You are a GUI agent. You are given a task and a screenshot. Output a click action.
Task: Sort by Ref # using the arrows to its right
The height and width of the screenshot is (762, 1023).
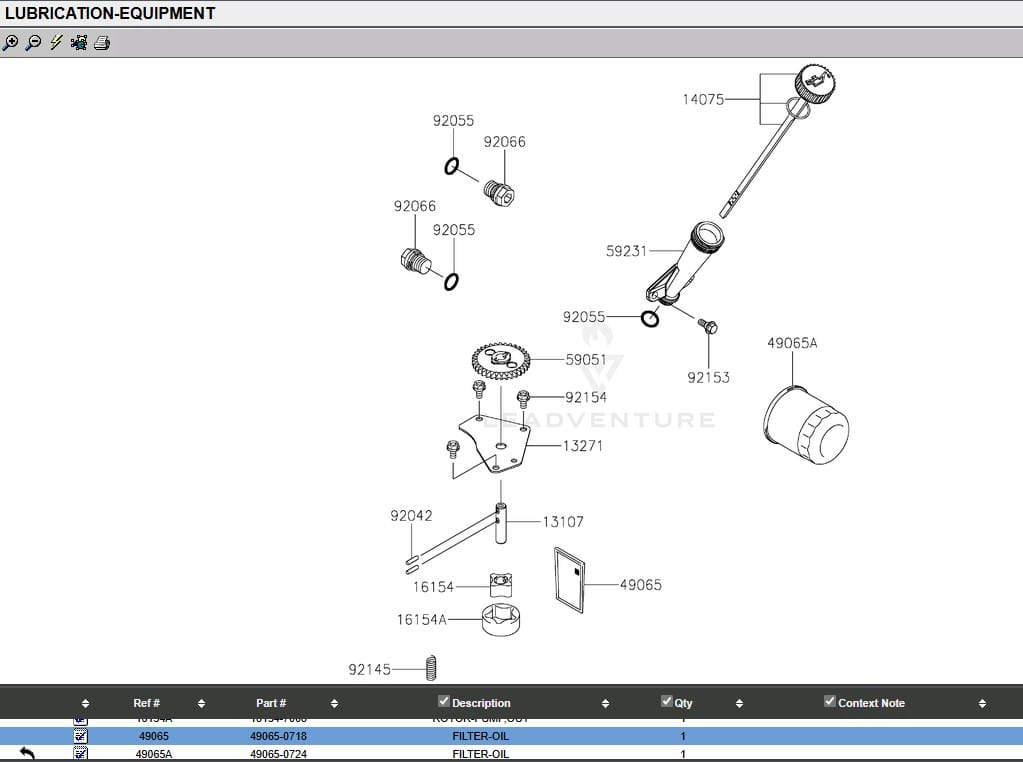(x=201, y=704)
